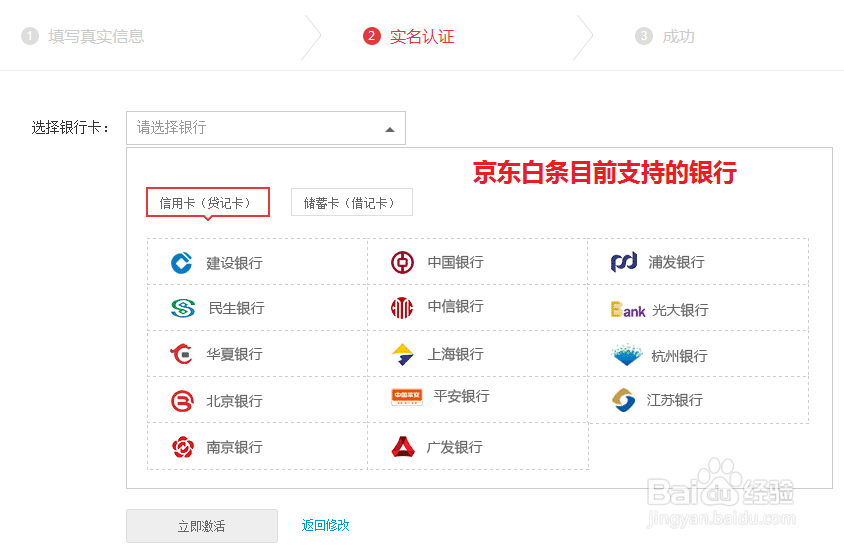Click step 3 成功
Viewport: 844px width, 548px height.
click(665, 36)
